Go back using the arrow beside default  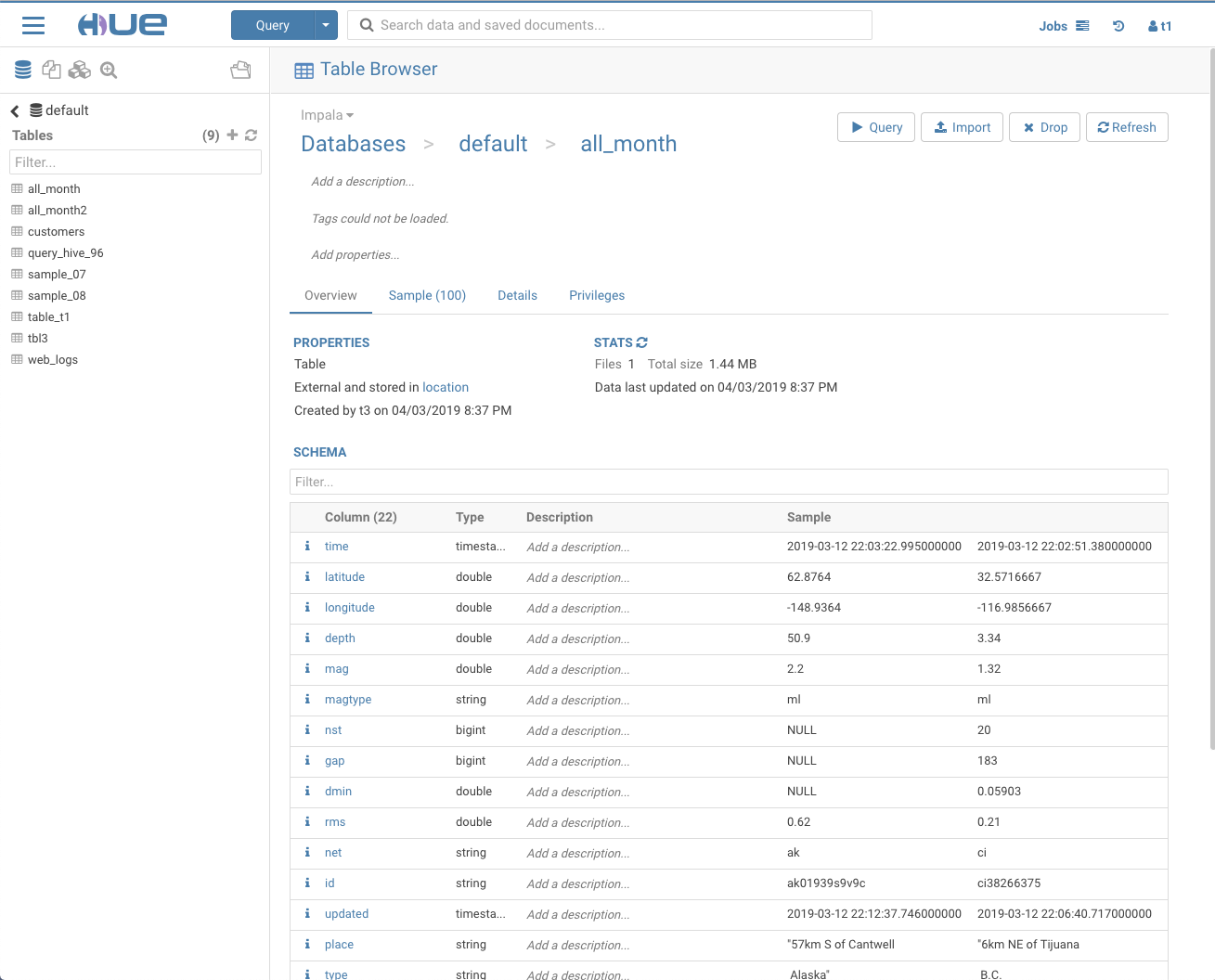pyautogui.click(x=15, y=111)
